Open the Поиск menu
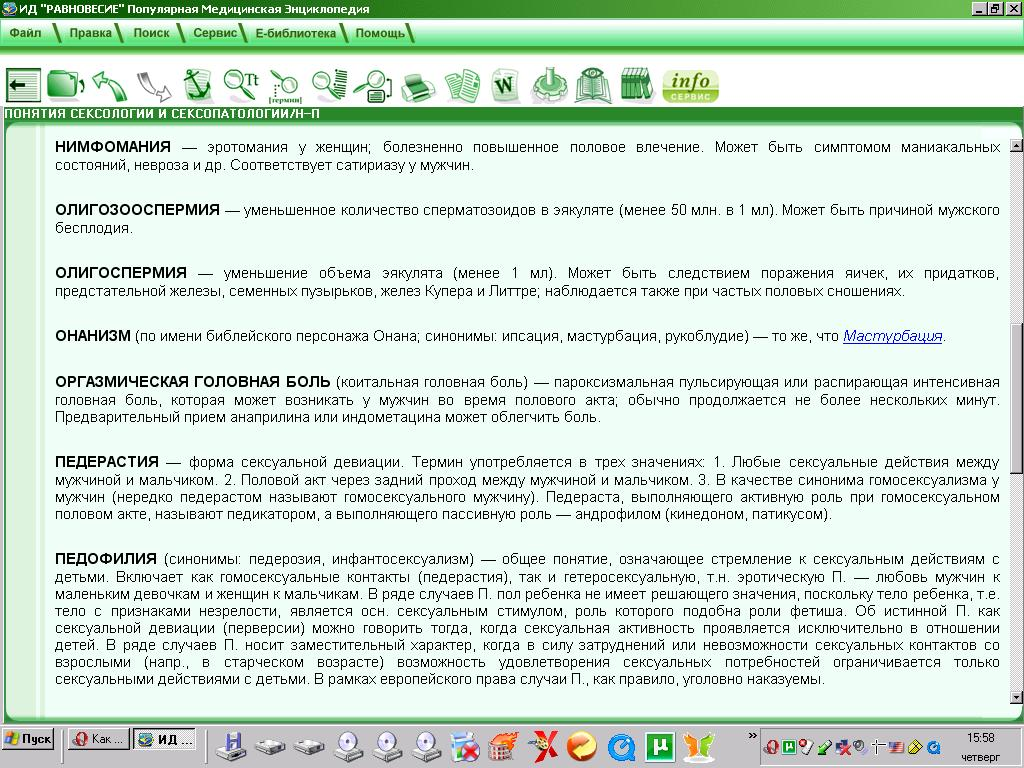Screen dimensions: 1024x768 pyautogui.click(x=150, y=31)
